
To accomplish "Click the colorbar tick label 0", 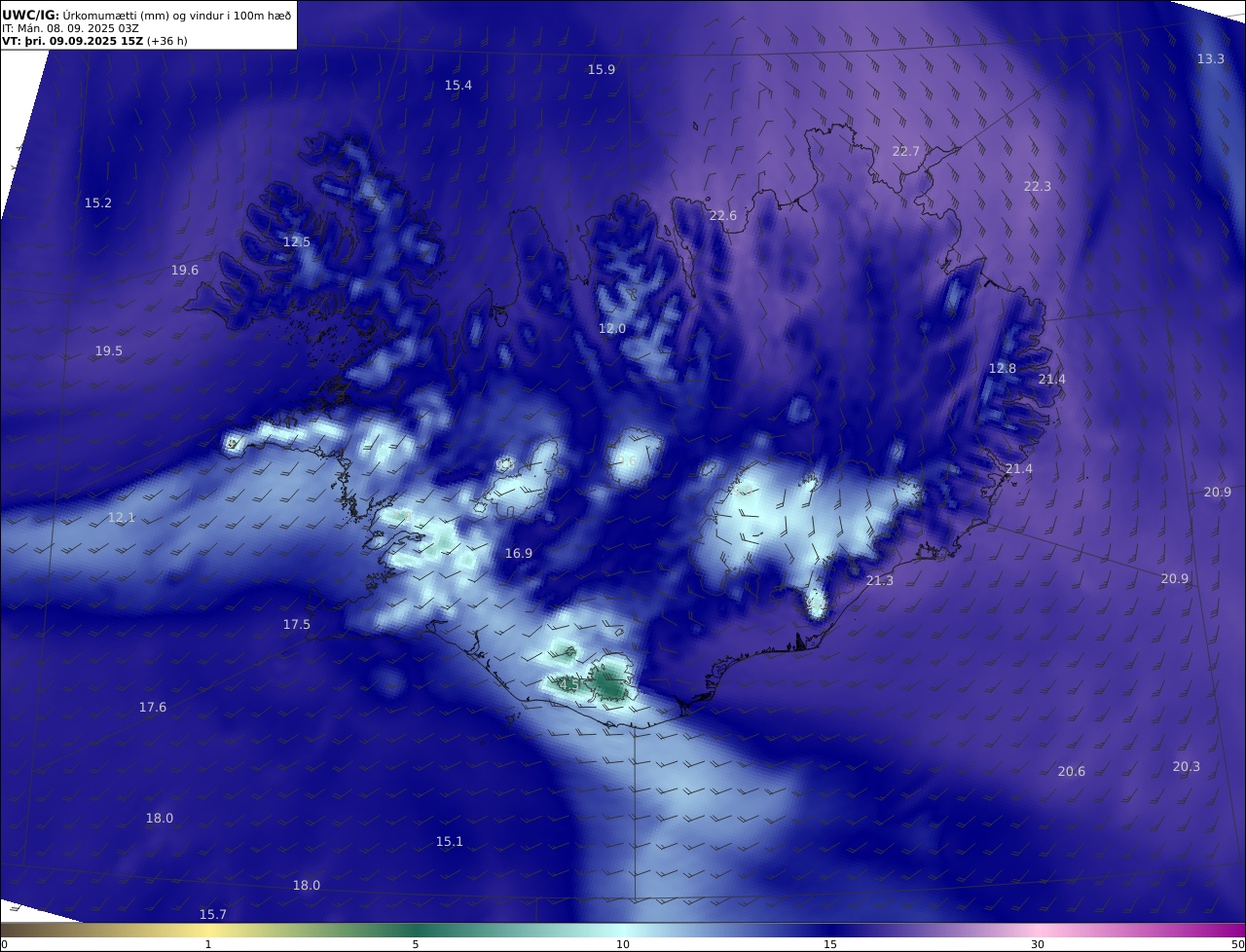I will pyautogui.click(x=4, y=944).
